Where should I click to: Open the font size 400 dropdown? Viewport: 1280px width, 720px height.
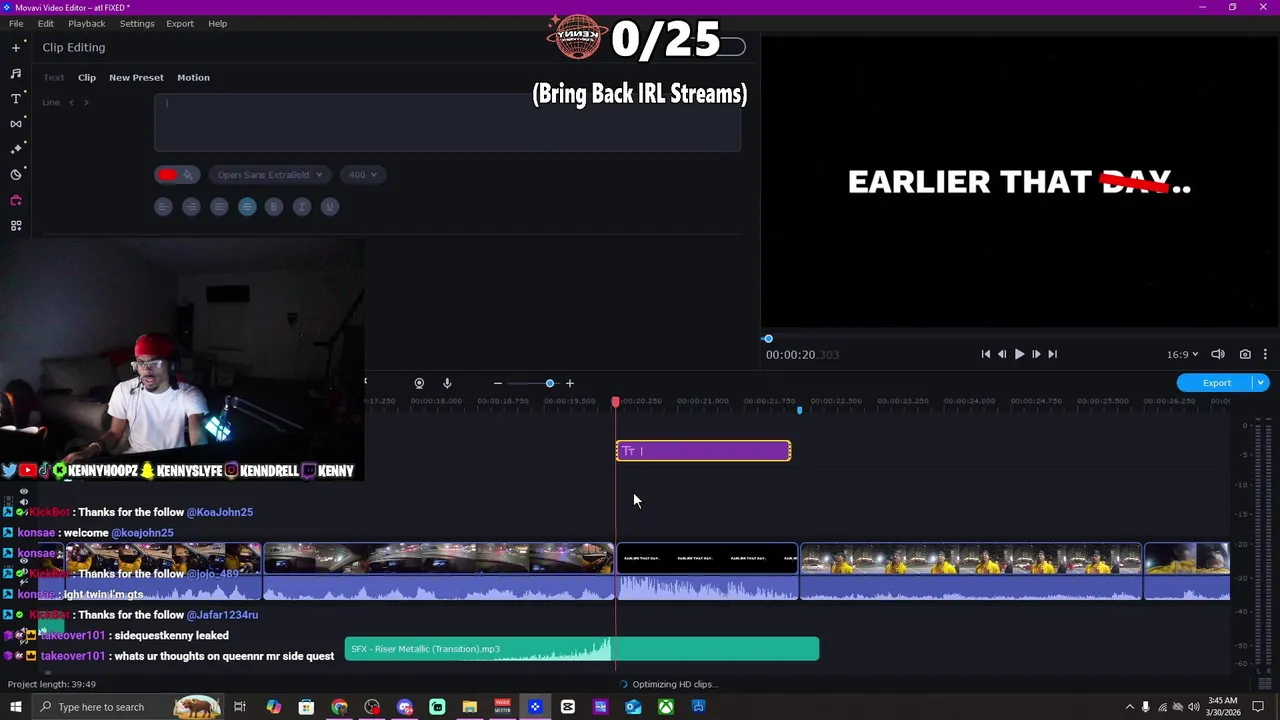pyautogui.click(x=362, y=175)
